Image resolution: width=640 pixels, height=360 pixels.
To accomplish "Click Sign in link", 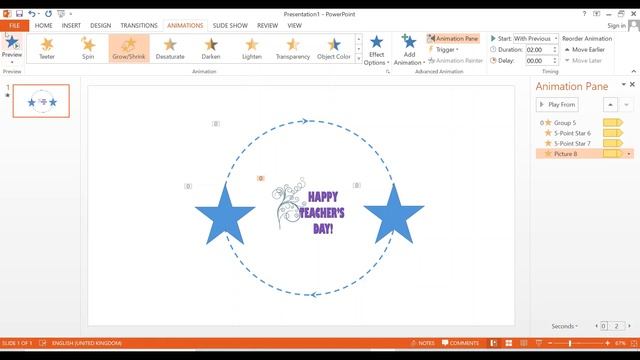I will 616,26.
